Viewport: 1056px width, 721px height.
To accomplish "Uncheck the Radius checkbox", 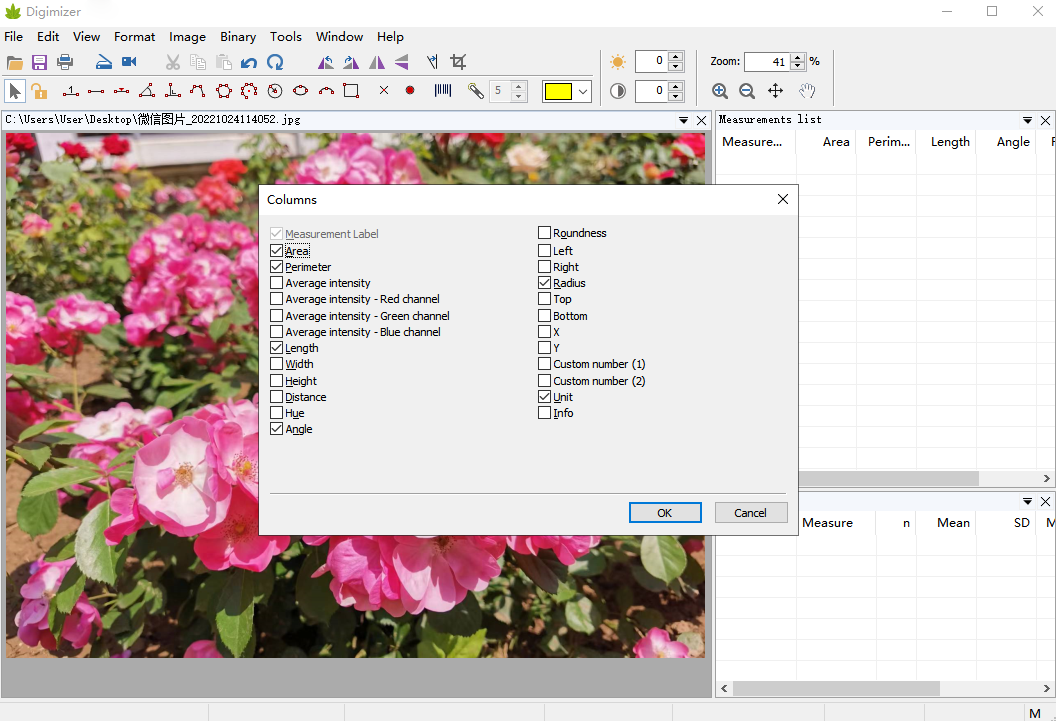I will [x=544, y=283].
